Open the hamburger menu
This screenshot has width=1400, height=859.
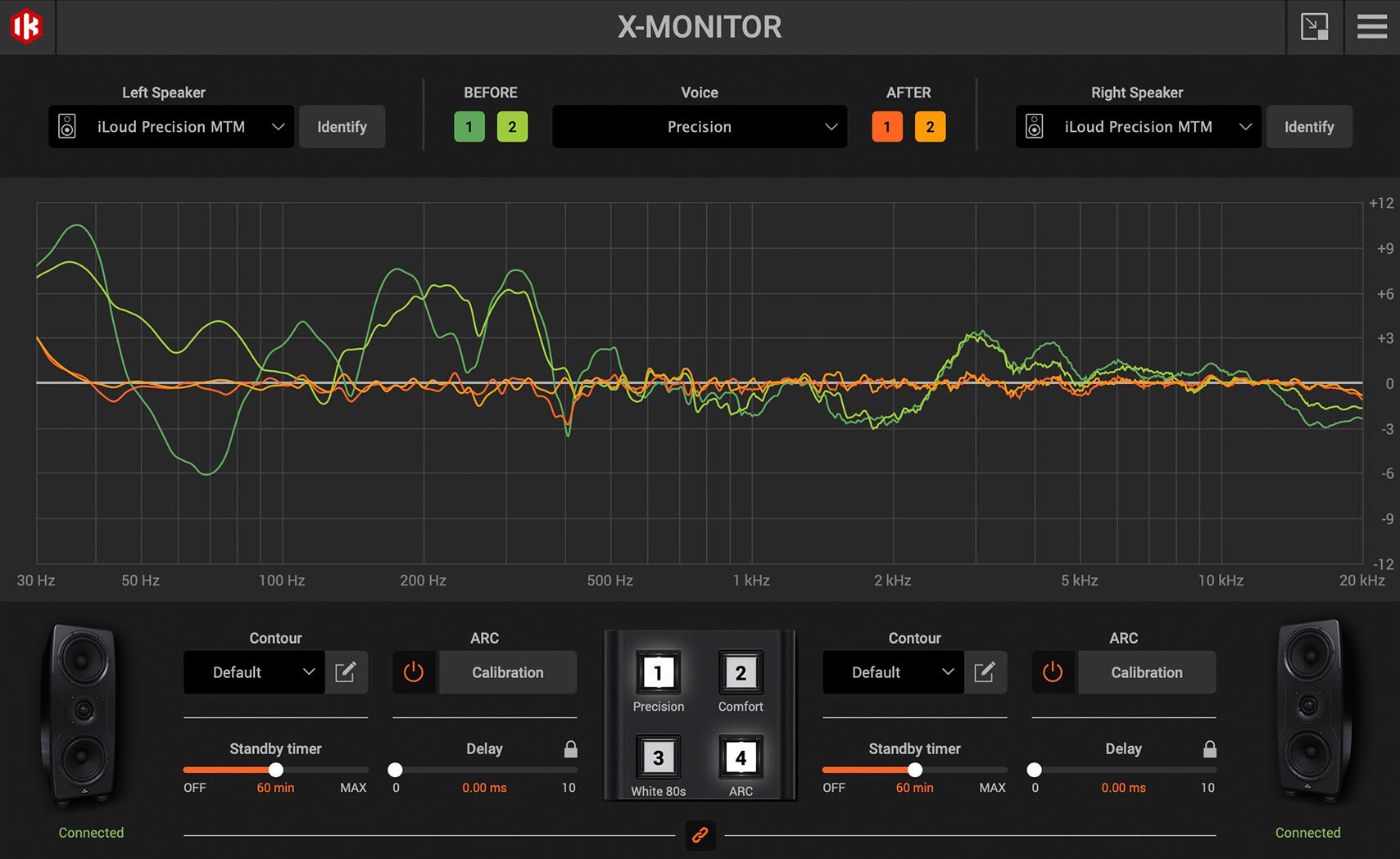pyautogui.click(x=1371, y=26)
